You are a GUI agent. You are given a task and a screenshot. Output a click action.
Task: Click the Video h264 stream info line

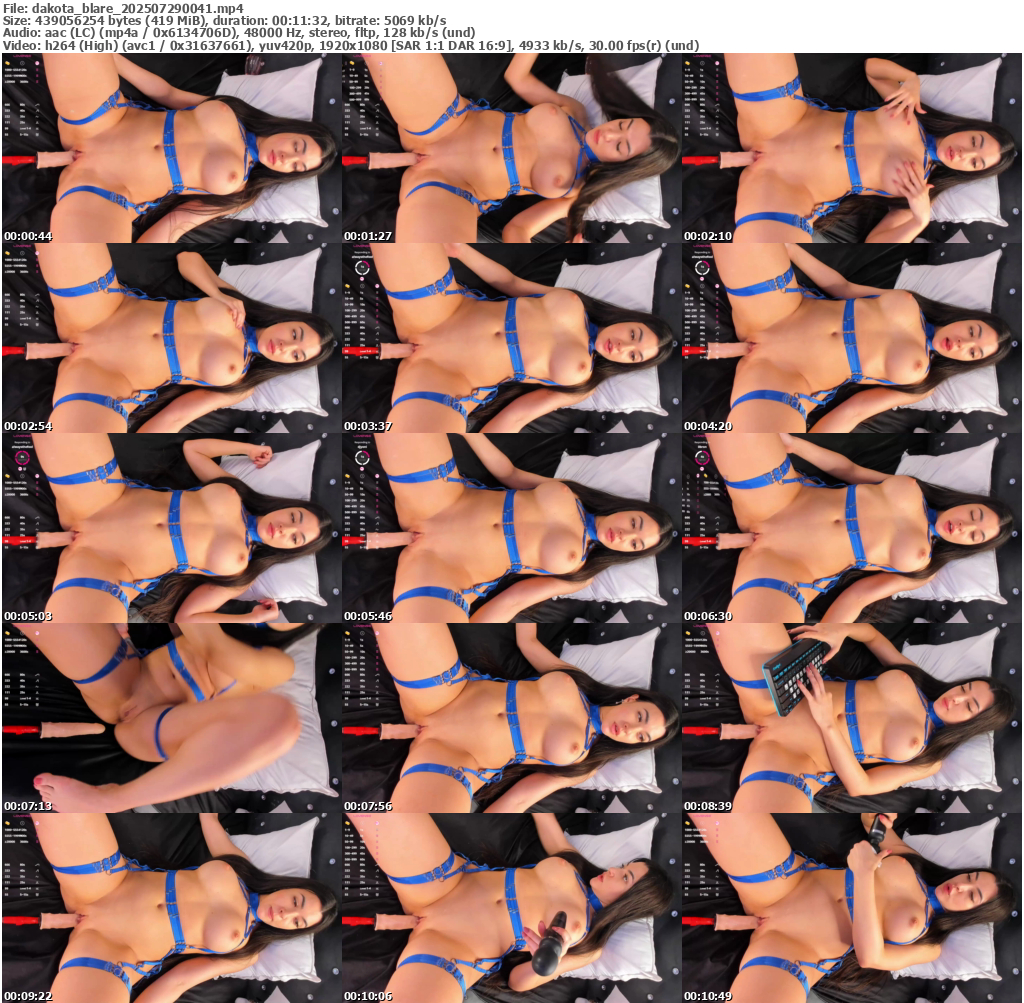(x=350, y=45)
